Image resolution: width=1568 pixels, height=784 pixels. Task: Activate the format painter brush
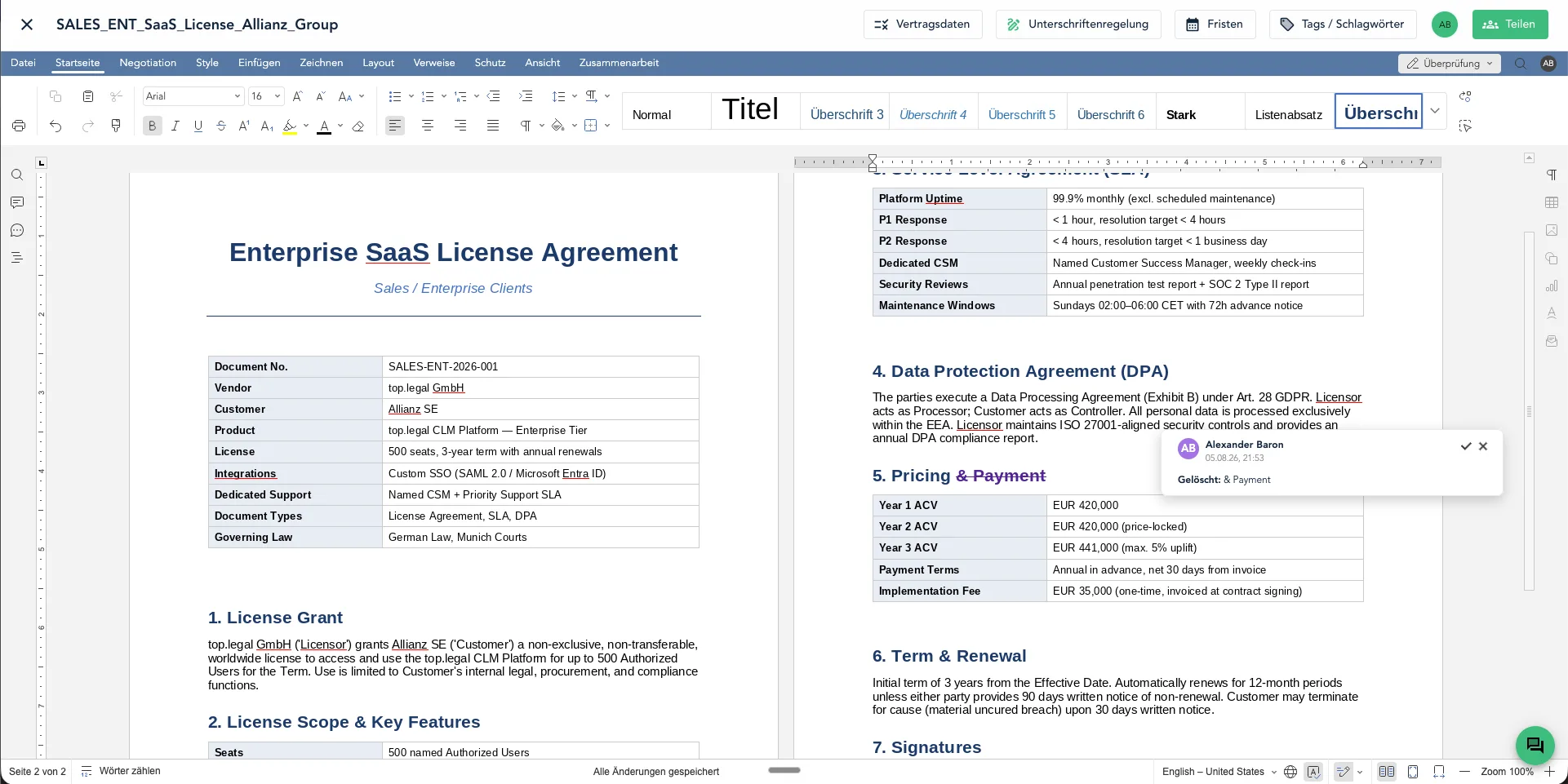point(116,126)
